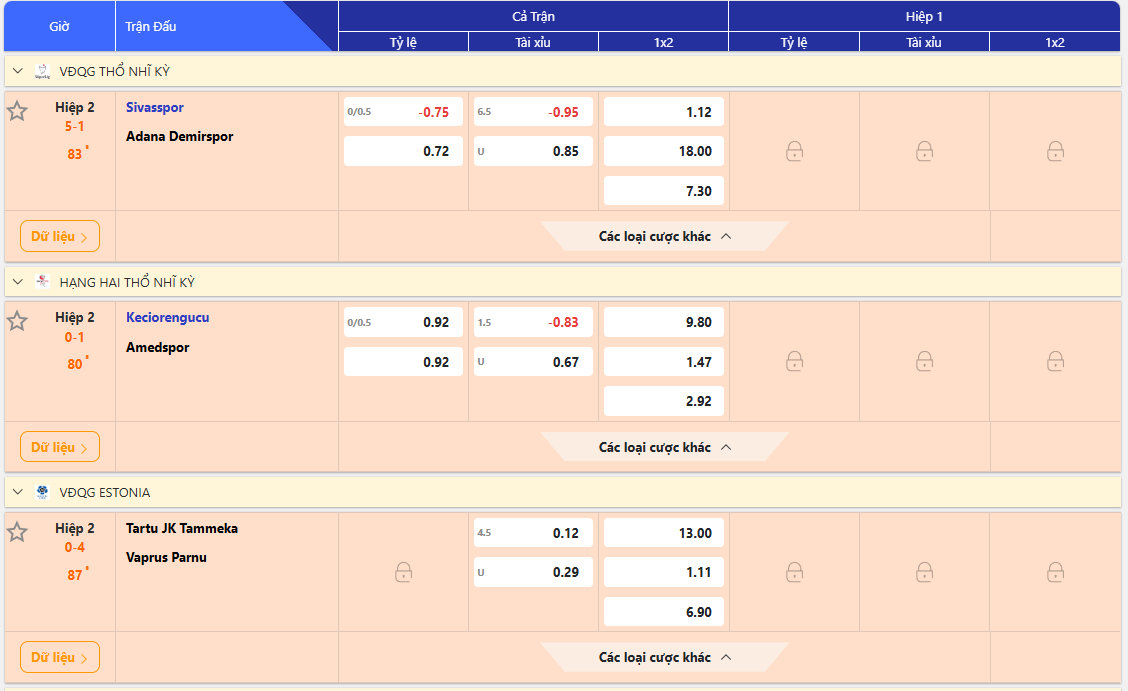Click the Hiệp 1 header
The height and width of the screenshot is (691, 1128).
(x=924, y=16)
